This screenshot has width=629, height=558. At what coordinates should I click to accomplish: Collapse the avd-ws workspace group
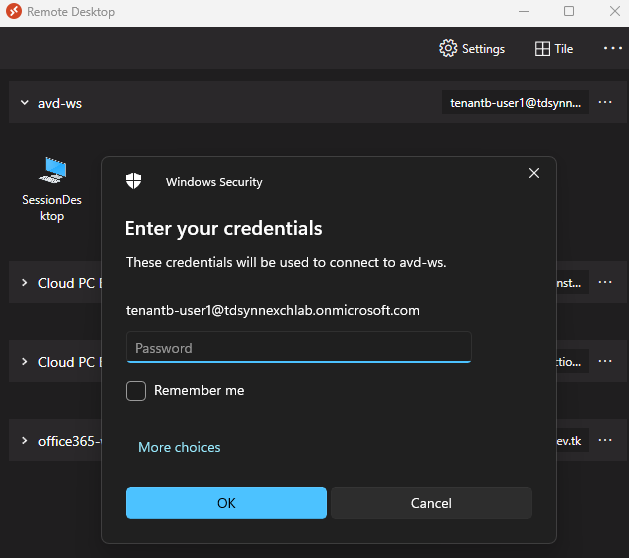click(x=24, y=103)
